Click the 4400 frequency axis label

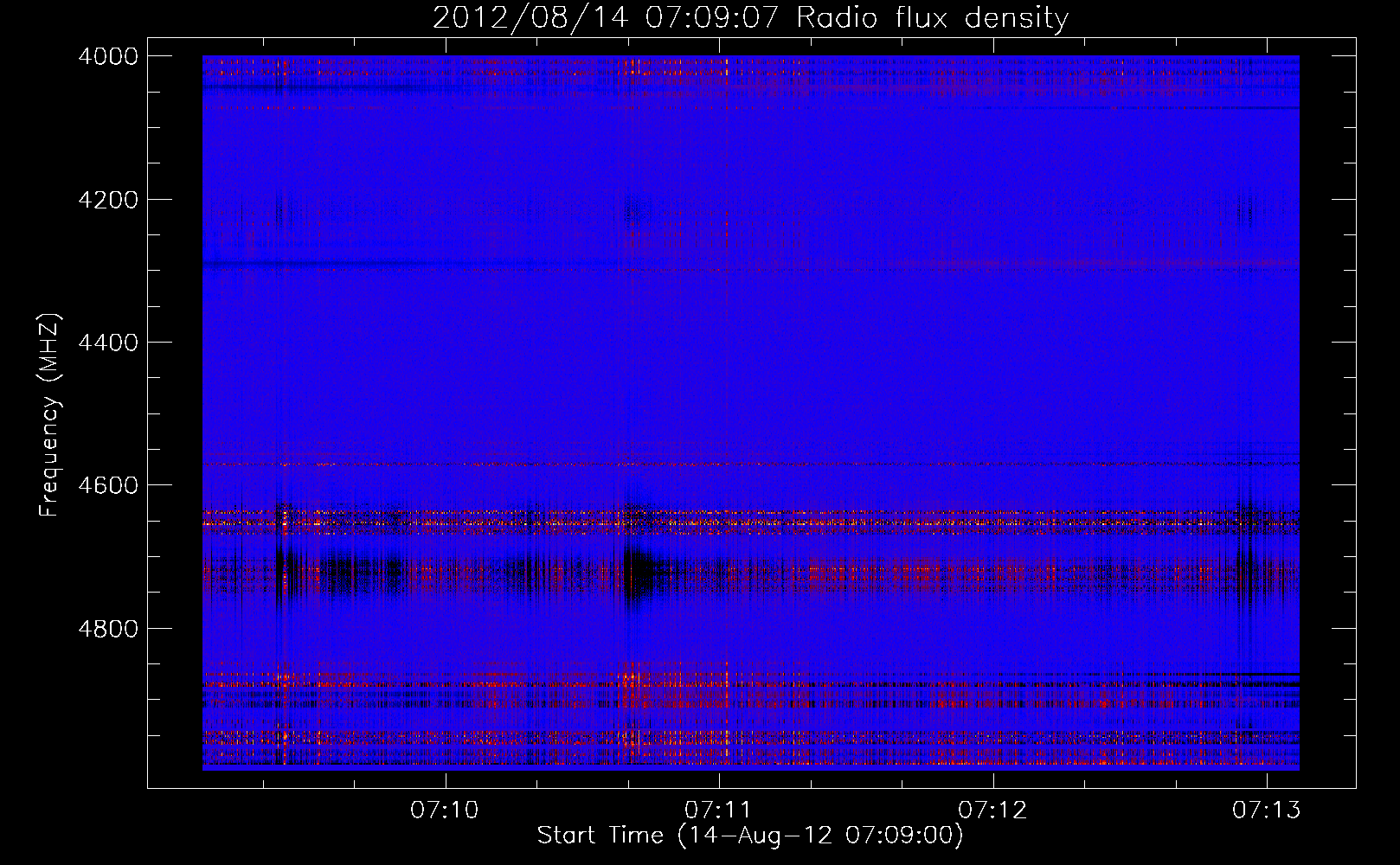click(x=108, y=343)
